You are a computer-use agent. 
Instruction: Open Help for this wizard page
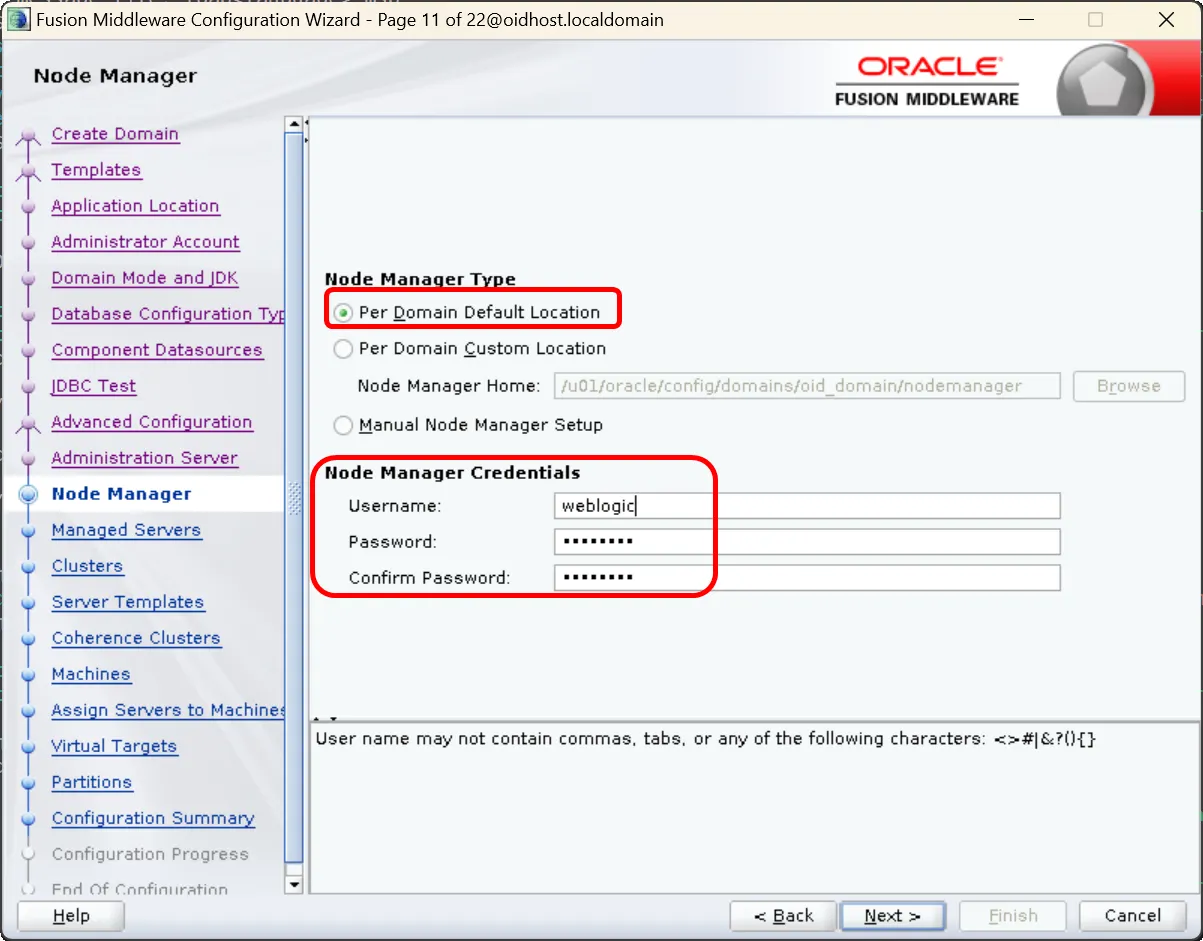pyautogui.click(x=71, y=916)
